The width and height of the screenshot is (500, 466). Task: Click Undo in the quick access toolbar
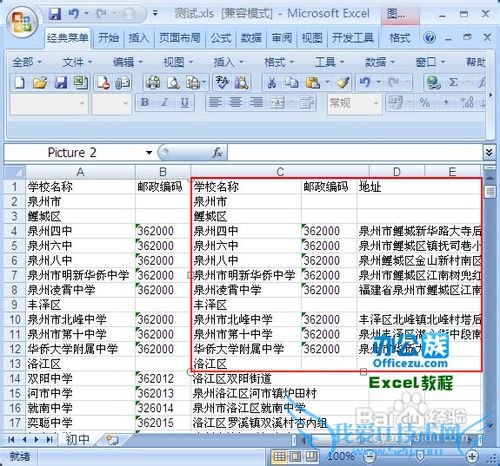click(x=73, y=14)
